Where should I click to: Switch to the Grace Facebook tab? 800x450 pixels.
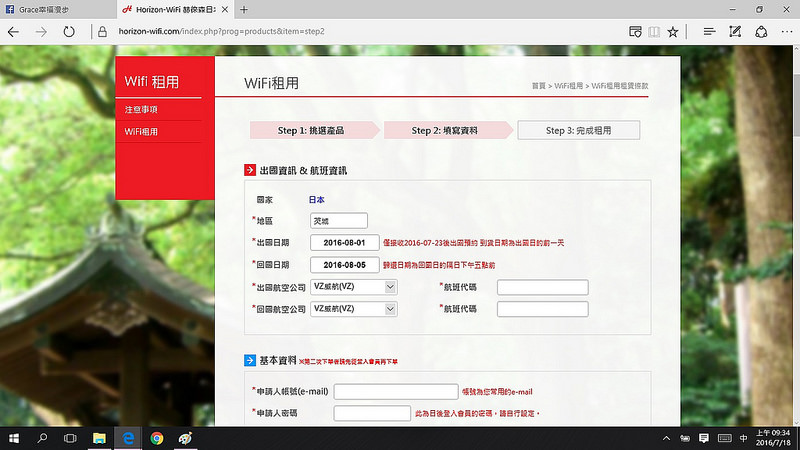[x=58, y=9]
